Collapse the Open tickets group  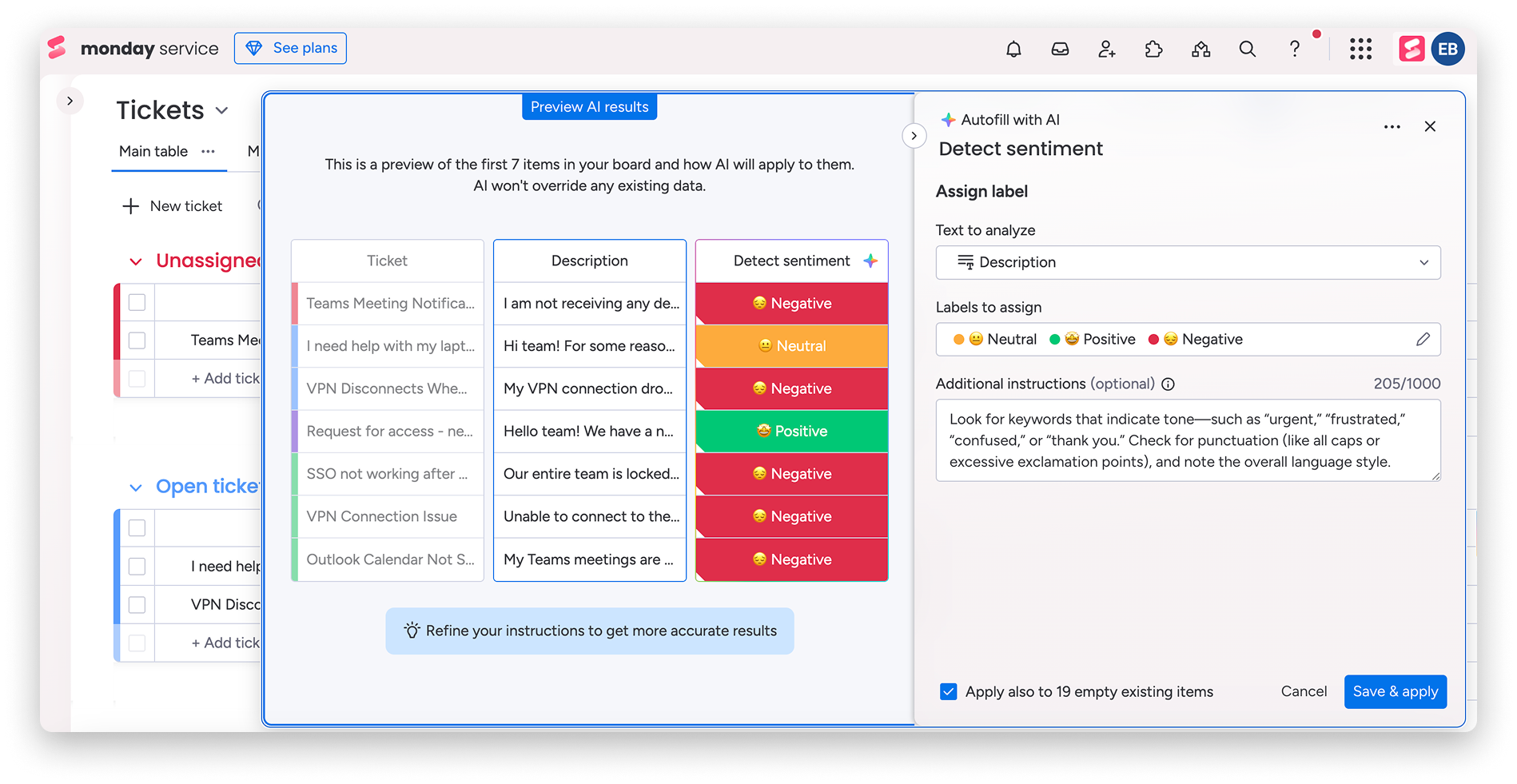(x=136, y=488)
